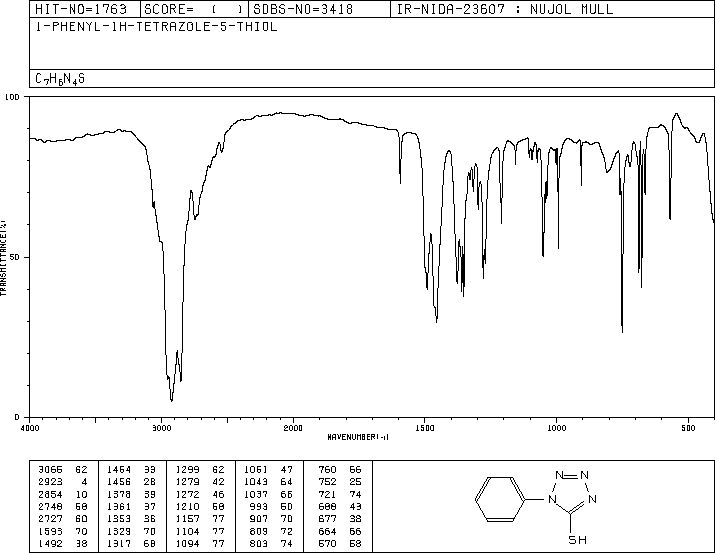Click the 100 label at top of transmittance axis
Viewport: 715px width, 553px height.
click(12, 97)
